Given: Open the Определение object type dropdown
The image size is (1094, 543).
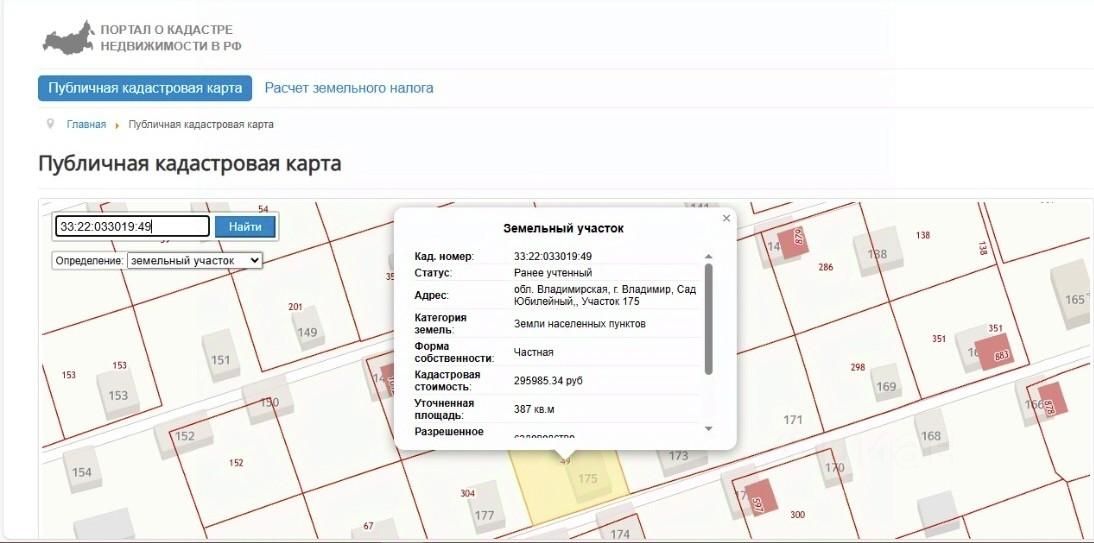Looking at the screenshot, I should [195, 260].
